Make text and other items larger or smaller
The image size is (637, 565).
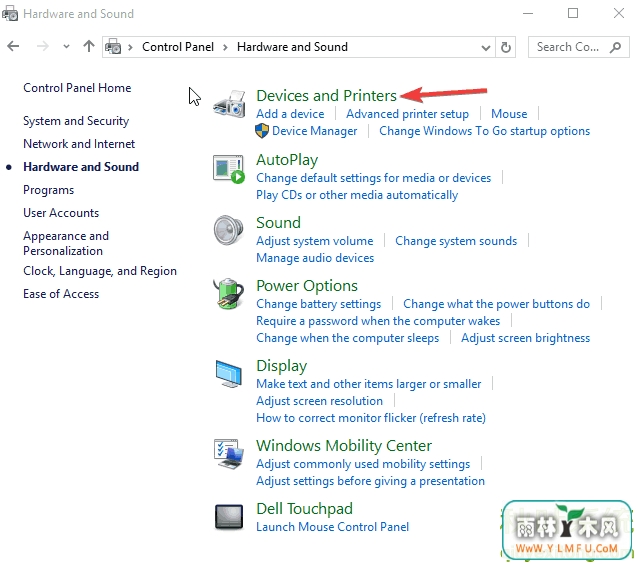click(x=368, y=384)
